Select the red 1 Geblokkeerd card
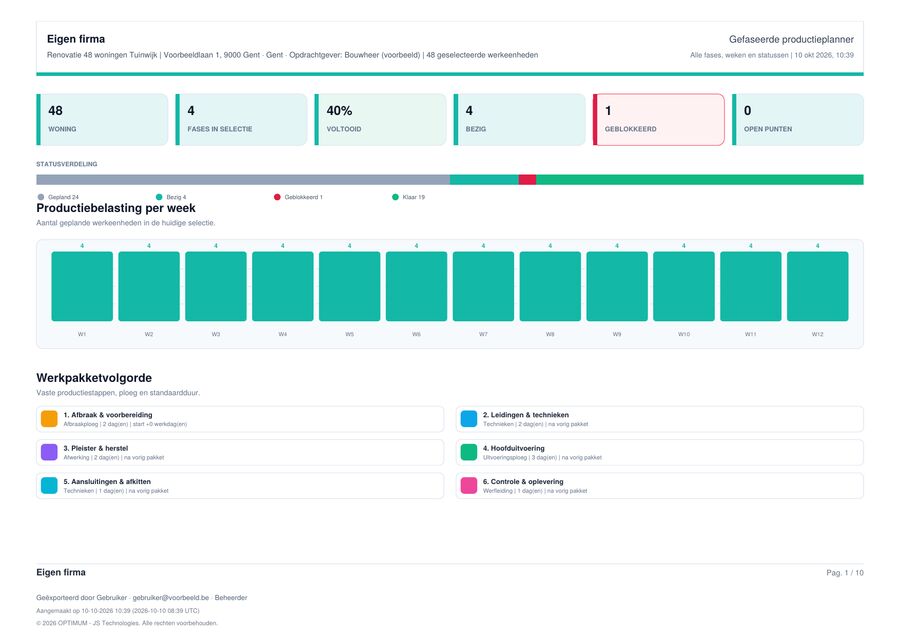 pos(659,119)
